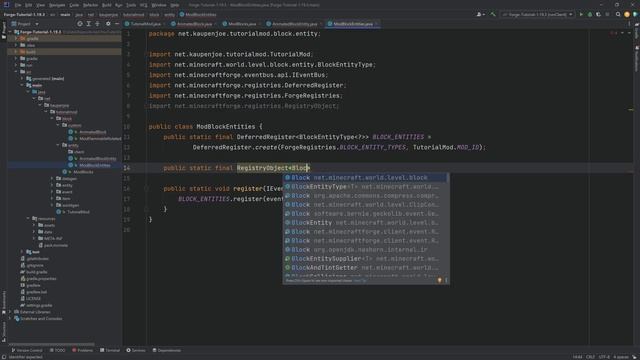The width and height of the screenshot is (640, 360).
Task: Switch to AnimatedBlock.java editor tab
Action: pos(194,24)
